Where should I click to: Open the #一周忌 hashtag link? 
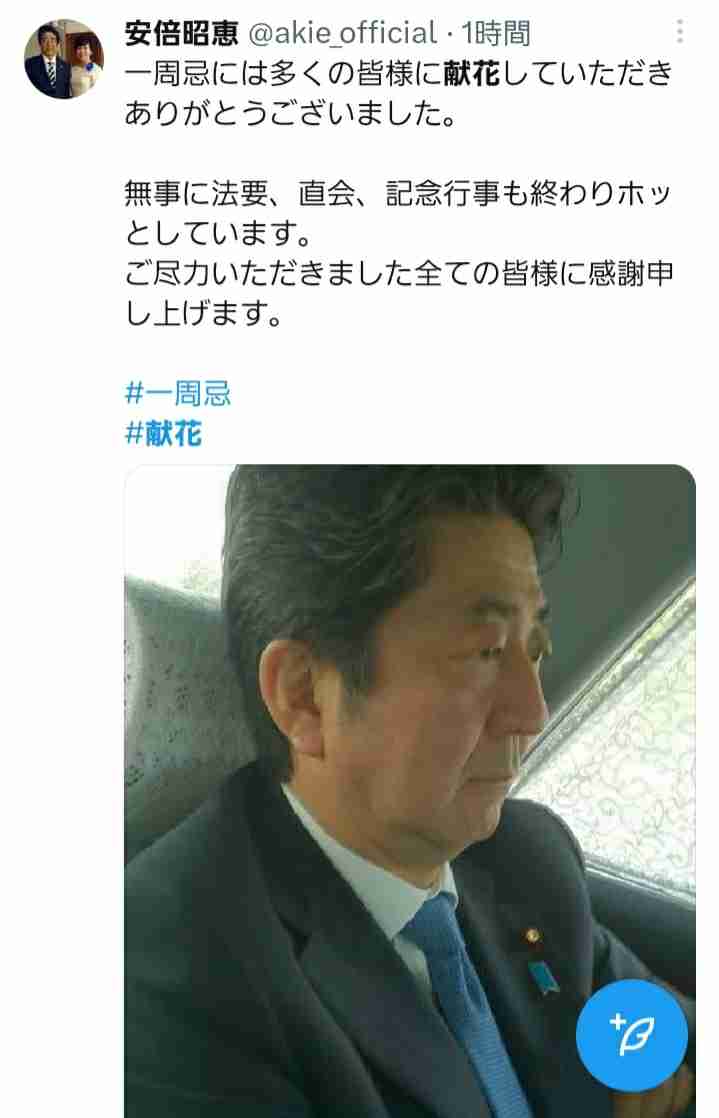[178, 394]
